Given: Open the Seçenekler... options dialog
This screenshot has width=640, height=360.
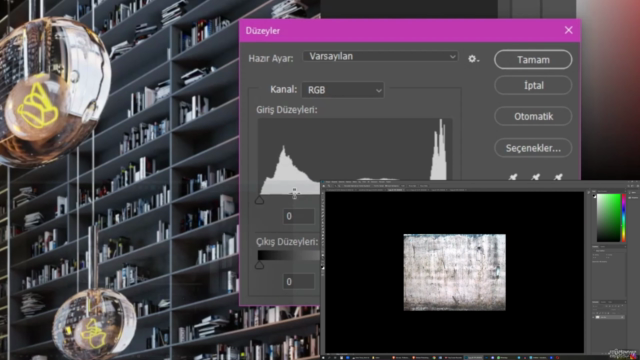Looking at the screenshot, I should (x=533, y=148).
